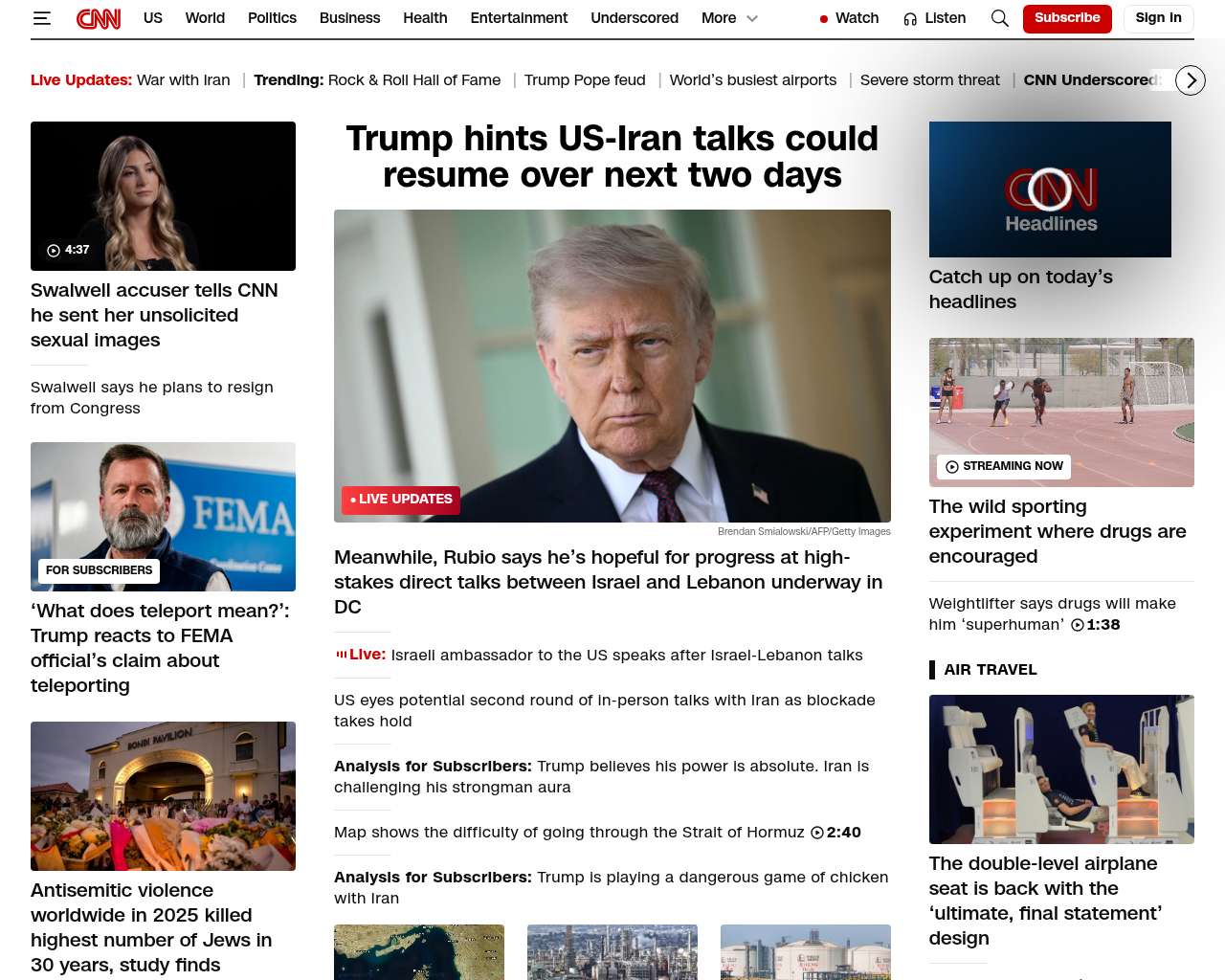Open Live Updates badge on Trump photo
Image resolution: width=1225 pixels, height=980 pixels.
coord(401,500)
